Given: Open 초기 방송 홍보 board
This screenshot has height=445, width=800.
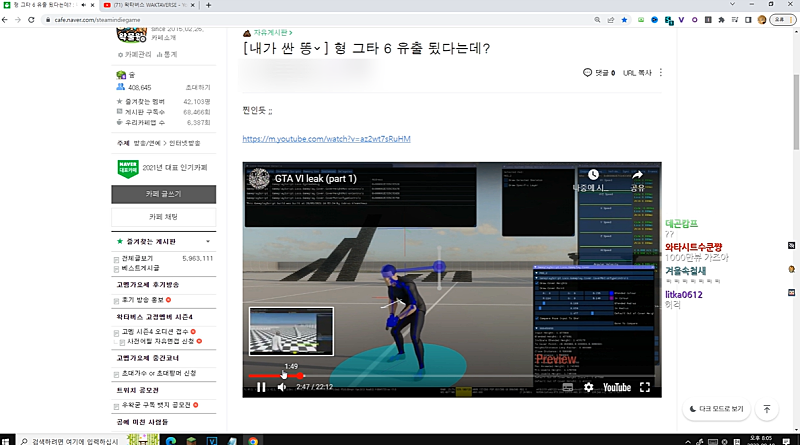Looking at the screenshot, I should pos(143,300).
